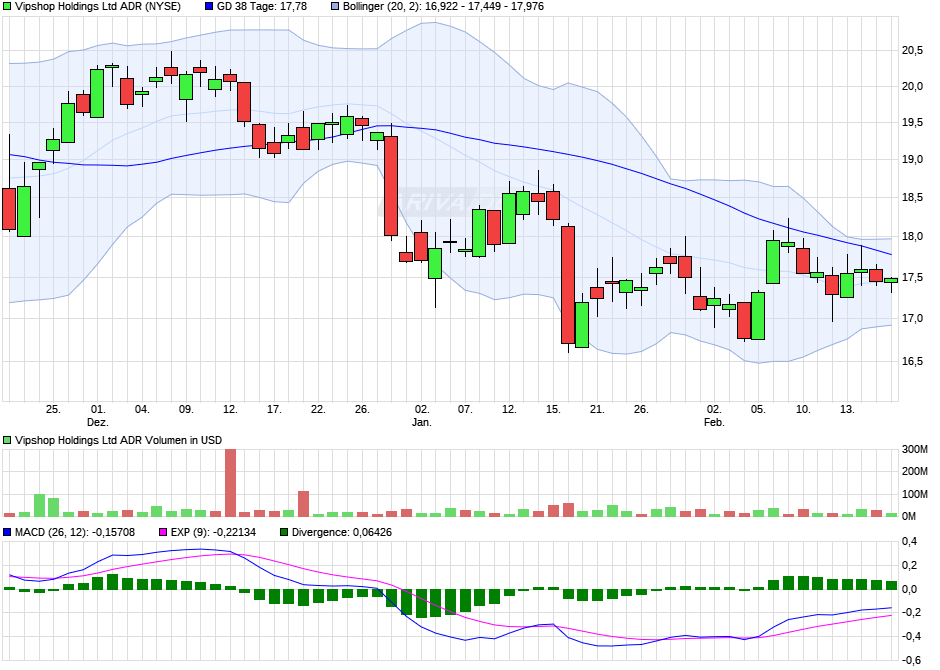The image size is (940, 670).
Task: Click the '05.' date axis label
Action: pos(758,409)
